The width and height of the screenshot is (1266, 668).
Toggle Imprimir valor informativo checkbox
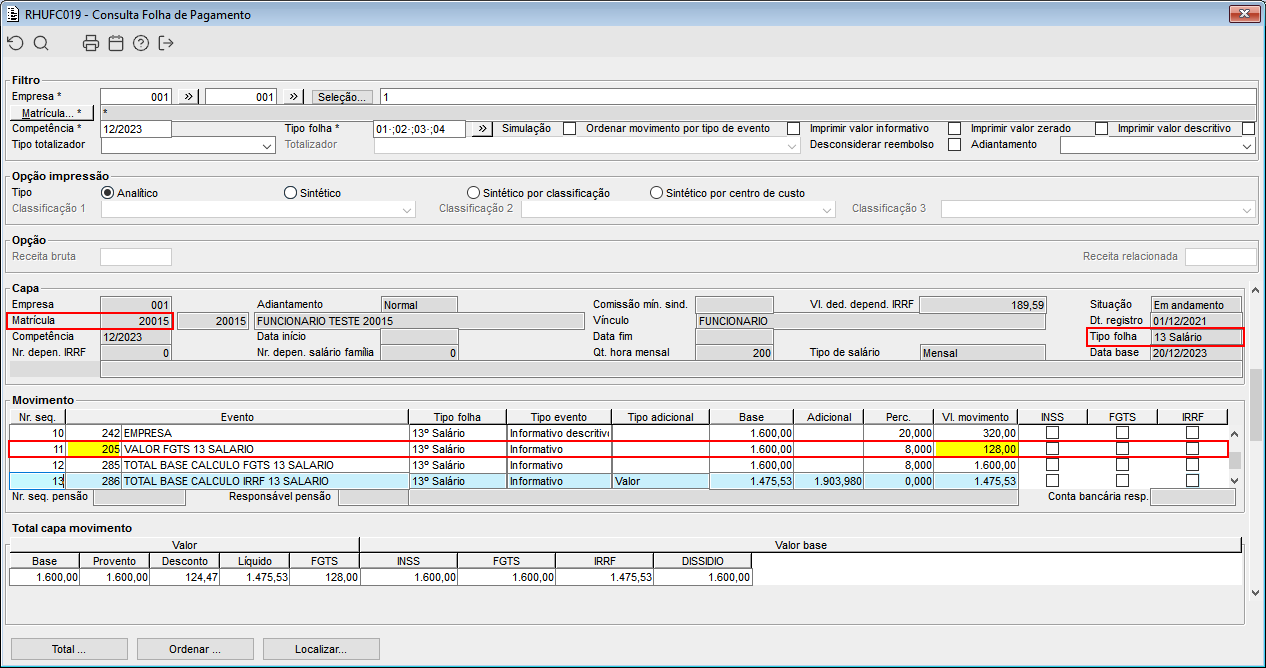tap(954, 129)
